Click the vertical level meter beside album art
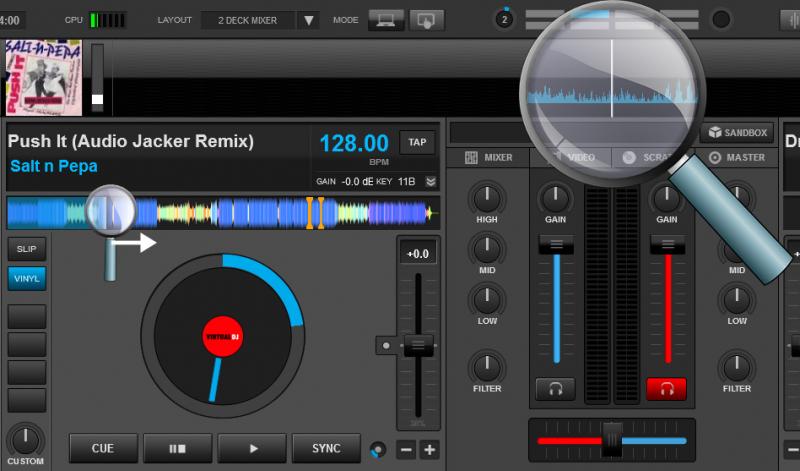Viewport: 800px width, 471px height. 97,78
